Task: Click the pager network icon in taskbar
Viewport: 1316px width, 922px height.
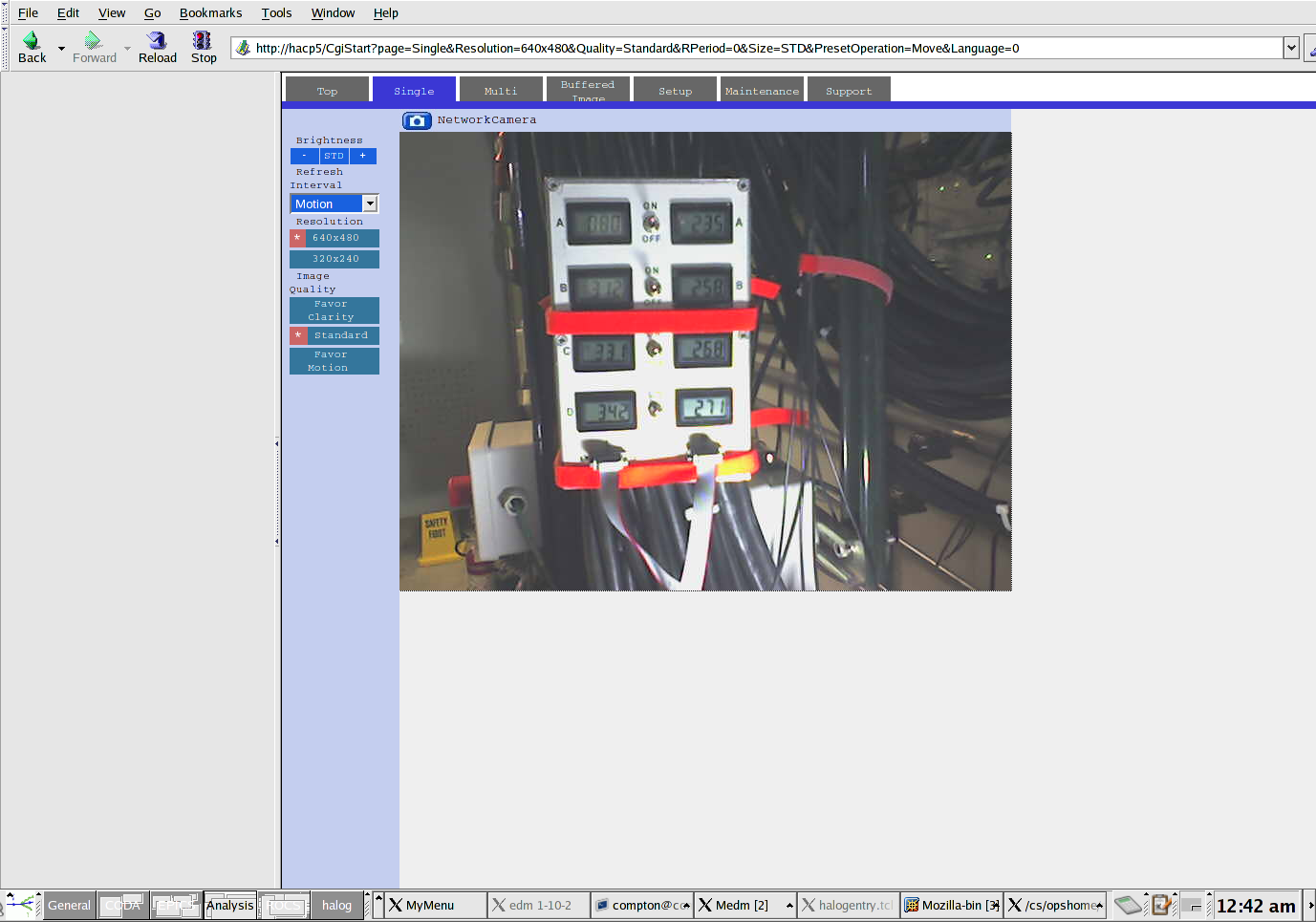Action: (21, 905)
